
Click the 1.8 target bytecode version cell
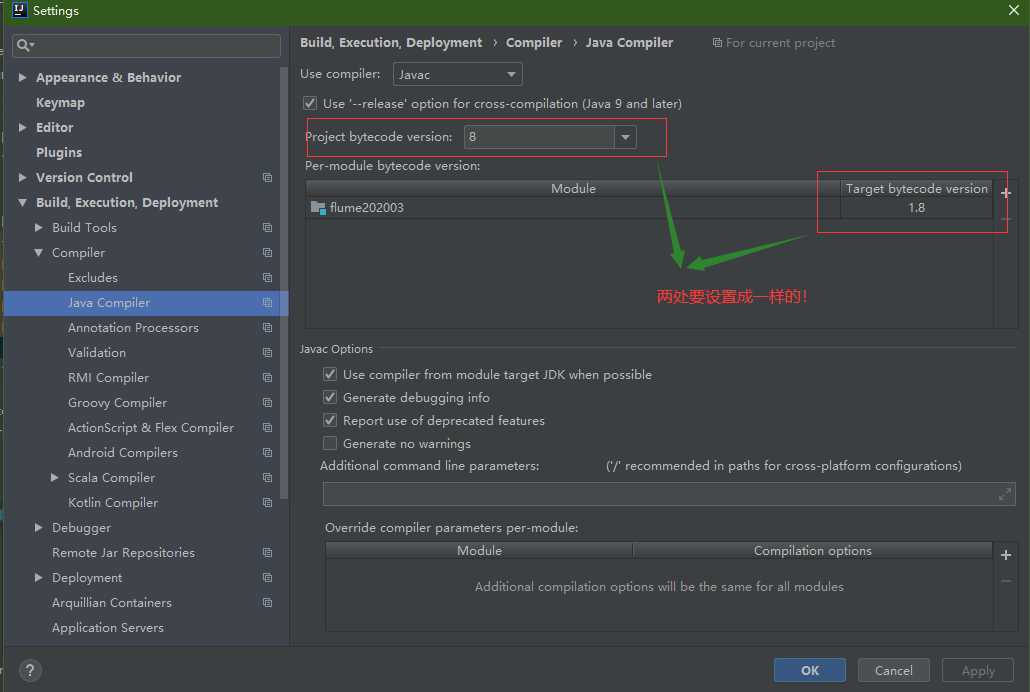coord(916,208)
